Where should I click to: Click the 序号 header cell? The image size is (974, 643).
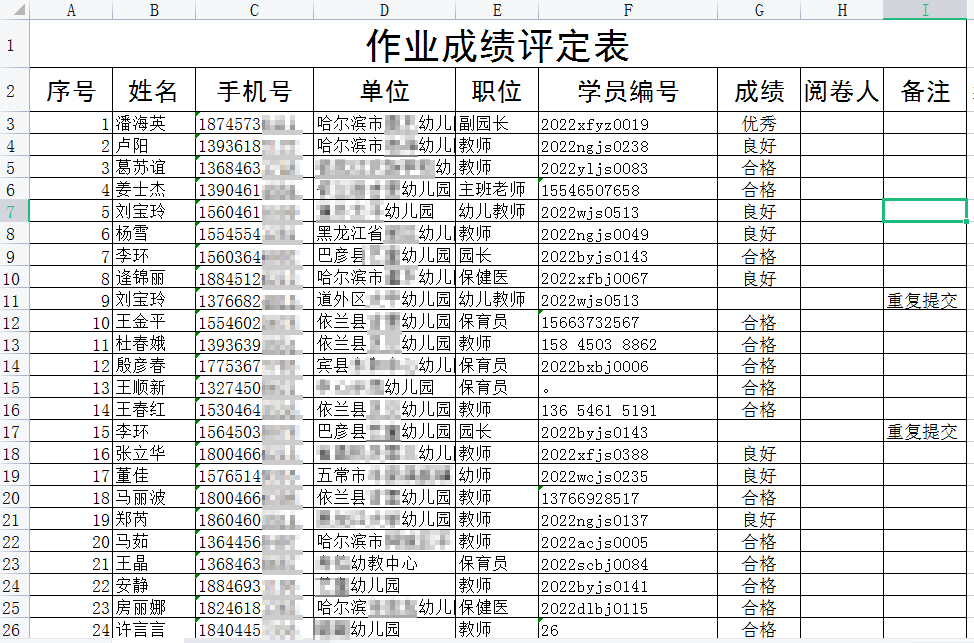click(71, 92)
